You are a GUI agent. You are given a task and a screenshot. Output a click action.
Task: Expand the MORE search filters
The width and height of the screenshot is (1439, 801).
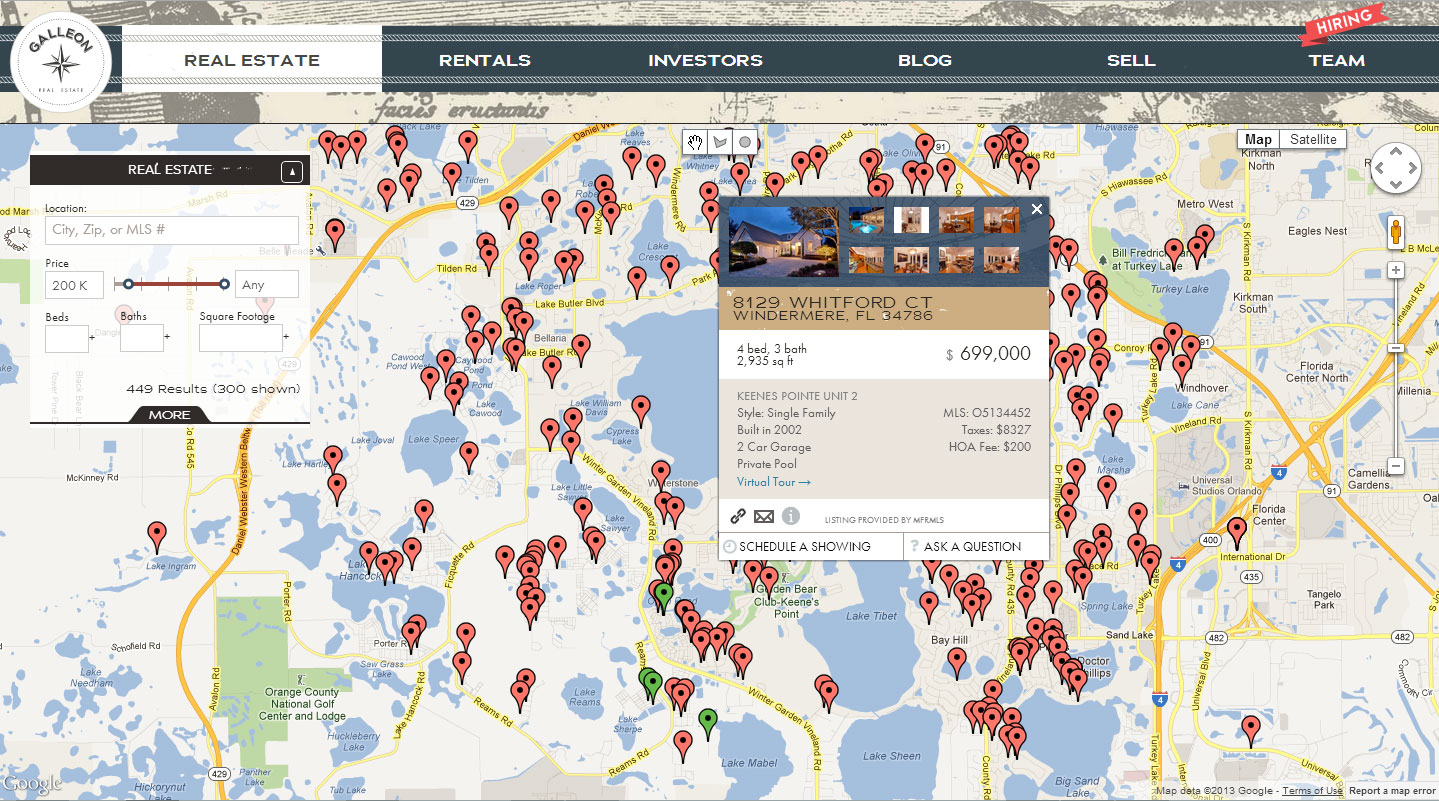click(x=168, y=415)
